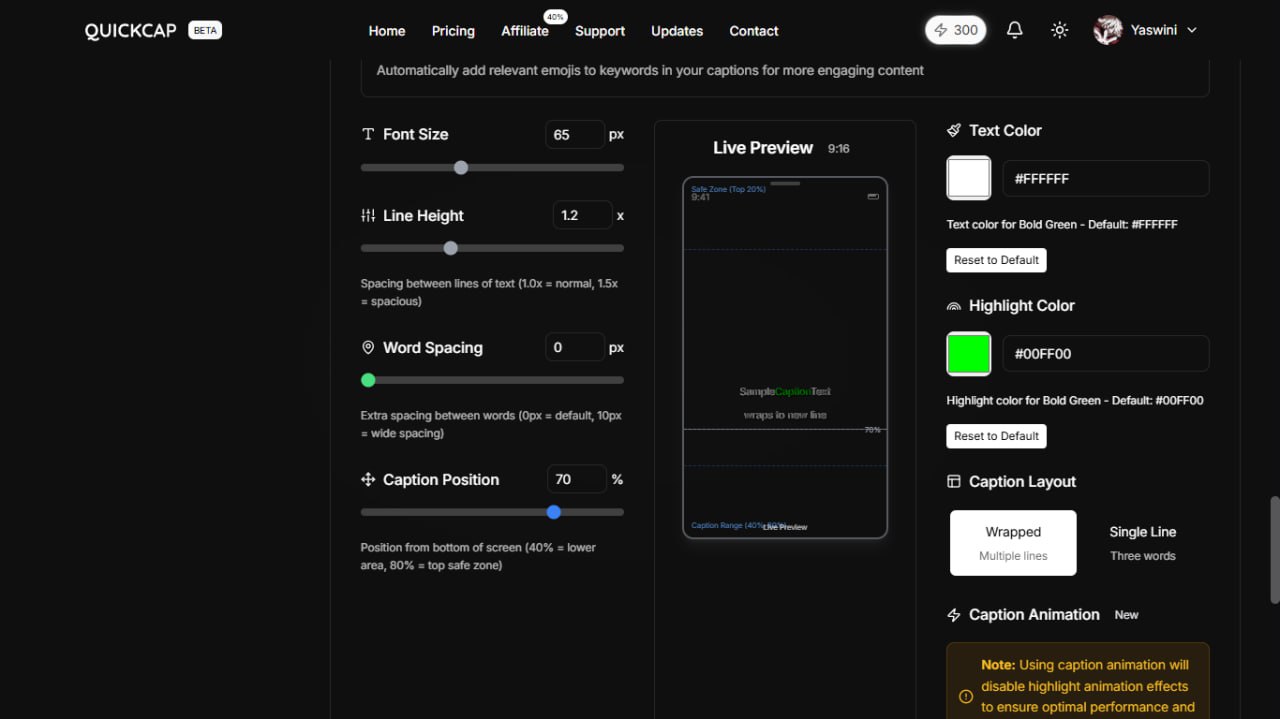1280x719 pixels.
Task: Click the Caption Position move icon
Action: (x=368, y=480)
